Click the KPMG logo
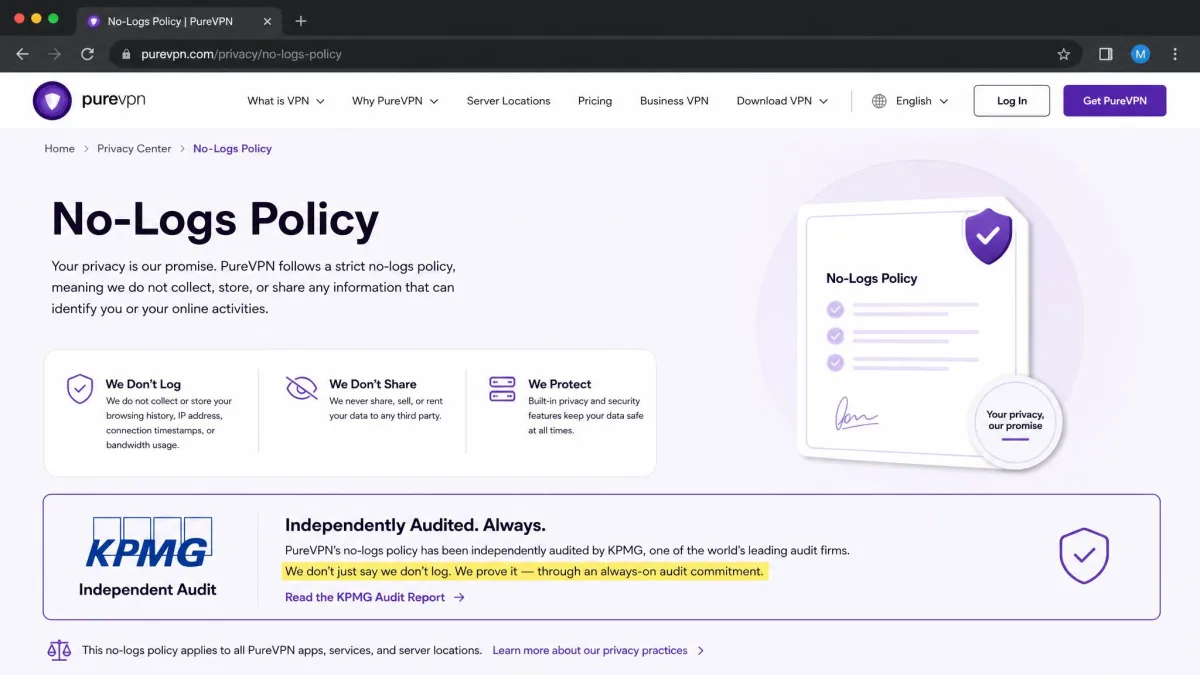This screenshot has height=675, width=1200. (148, 544)
